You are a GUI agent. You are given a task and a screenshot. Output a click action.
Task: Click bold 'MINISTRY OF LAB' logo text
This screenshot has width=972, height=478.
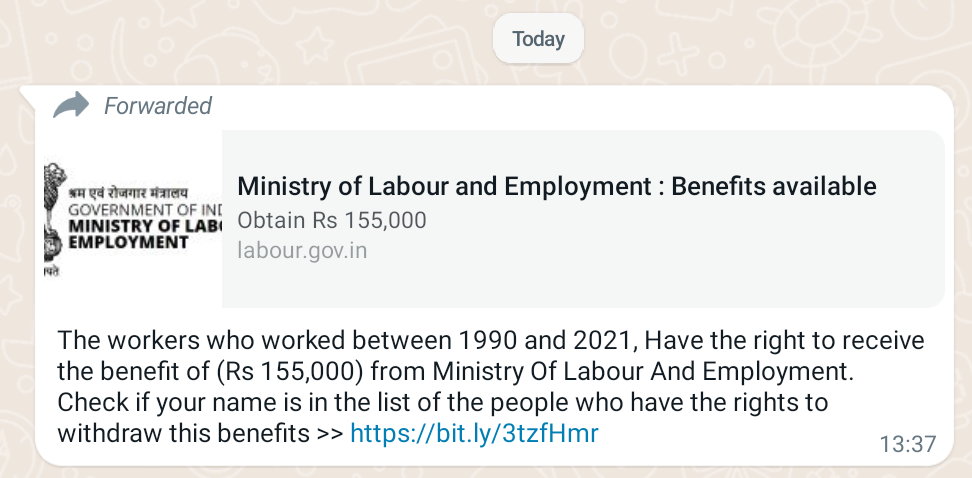(x=145, y=226)
